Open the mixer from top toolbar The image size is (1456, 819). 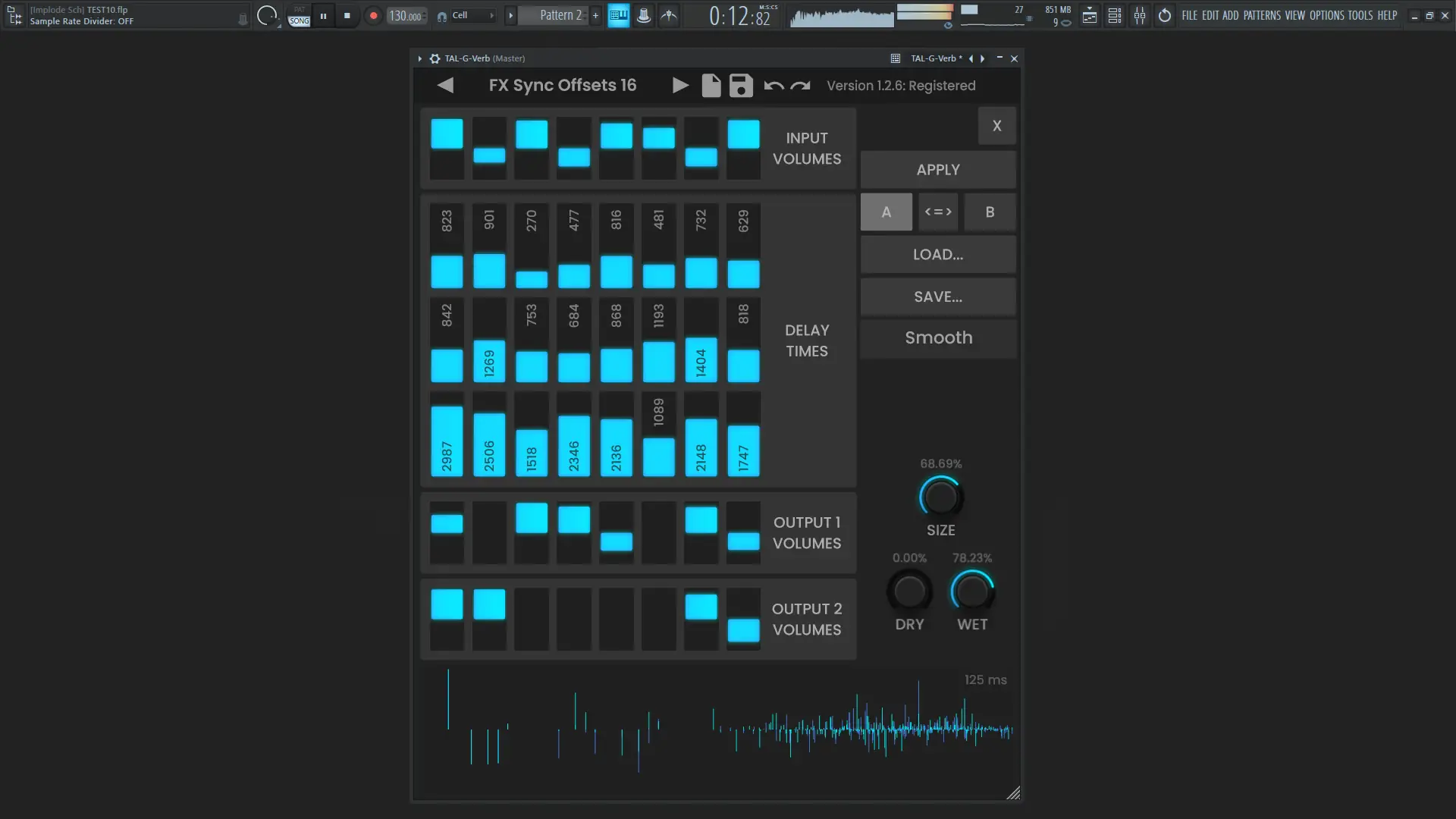click(1140, 15)
